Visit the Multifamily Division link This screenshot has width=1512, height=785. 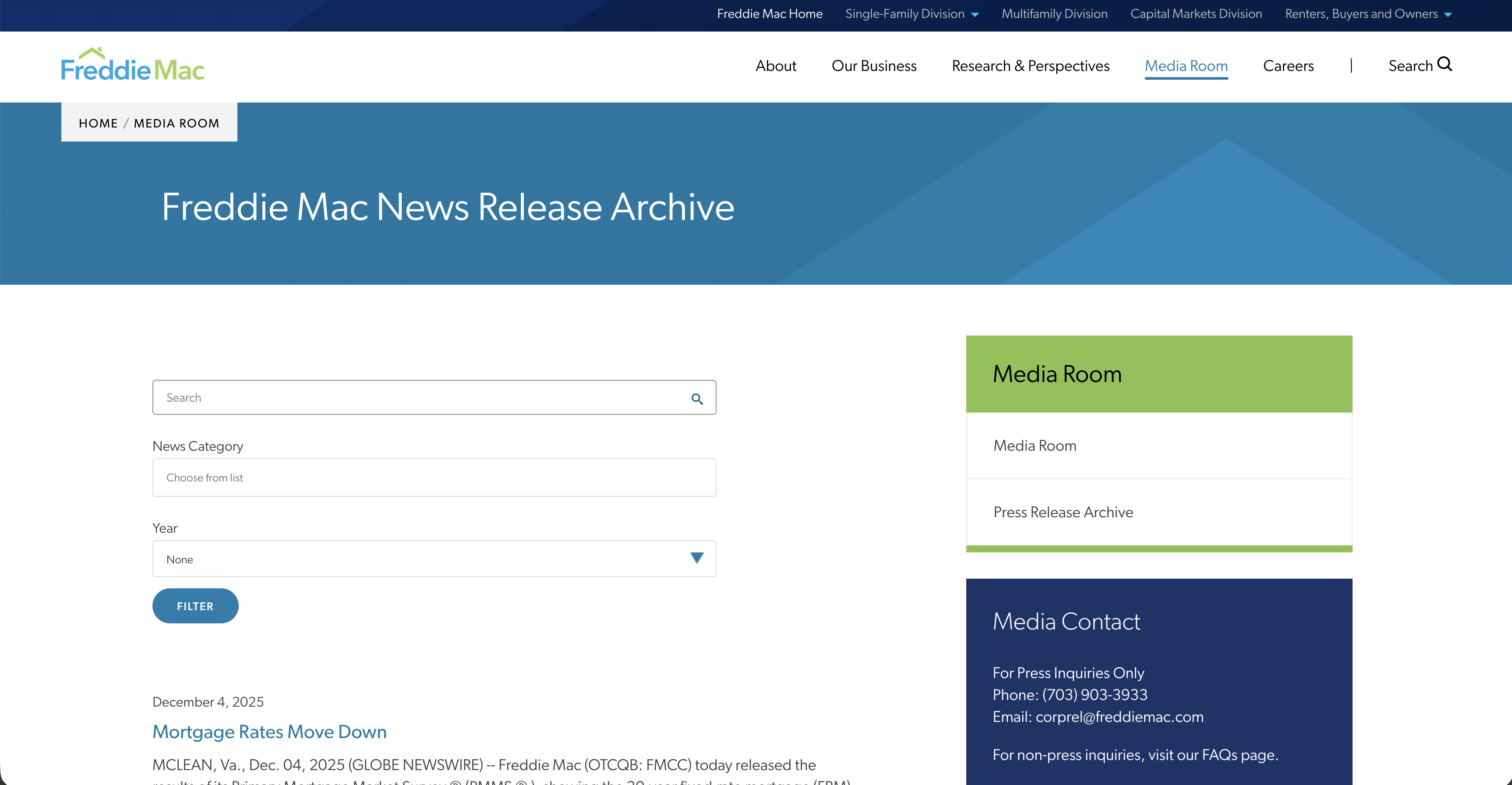coord(1054,14)
